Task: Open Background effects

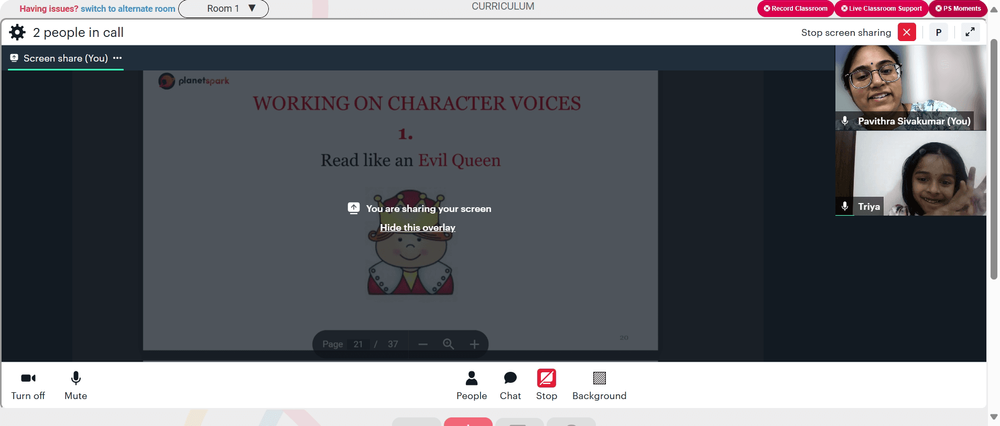Action: click(x=599, y=386)
